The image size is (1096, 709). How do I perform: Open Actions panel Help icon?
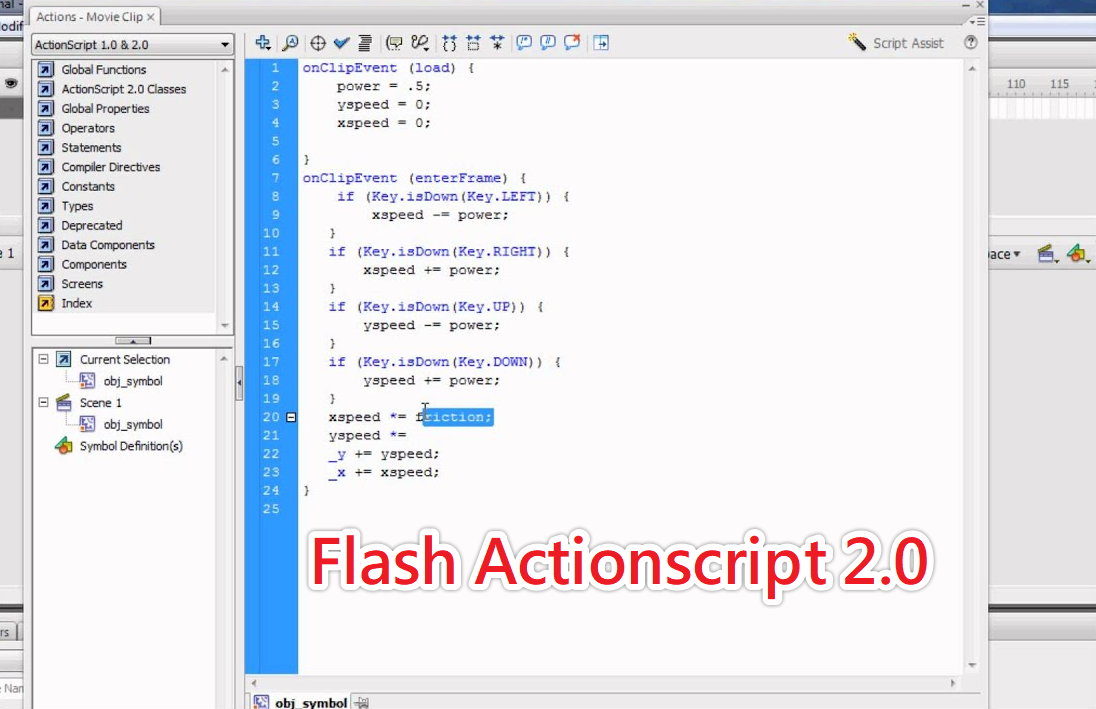[970, 43]
